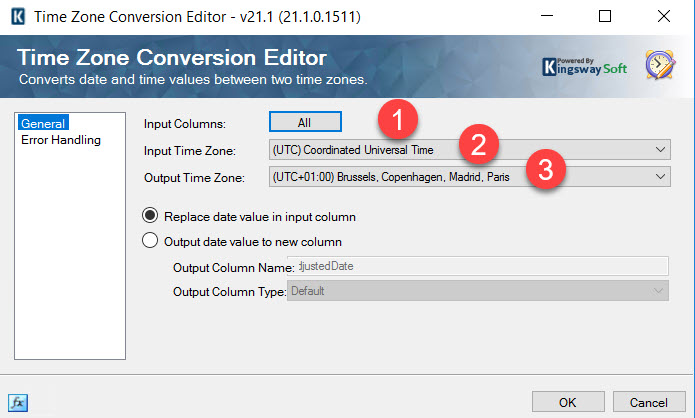This screenshot has height=418, width=695.
Task: Open the Input Time Zone dropdown
Action: tap(469, 150)
